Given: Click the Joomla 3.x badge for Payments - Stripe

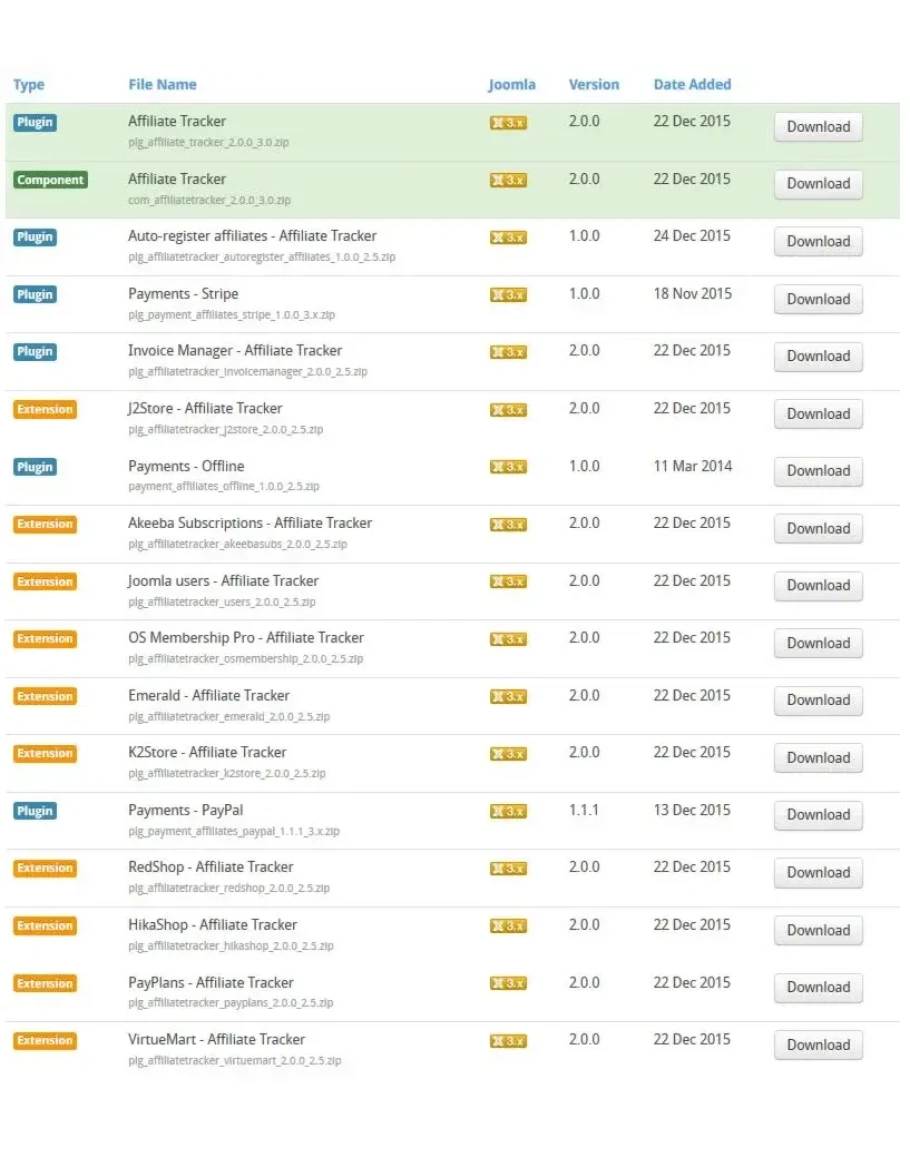Looking at the screenshot, I should 508,295.
